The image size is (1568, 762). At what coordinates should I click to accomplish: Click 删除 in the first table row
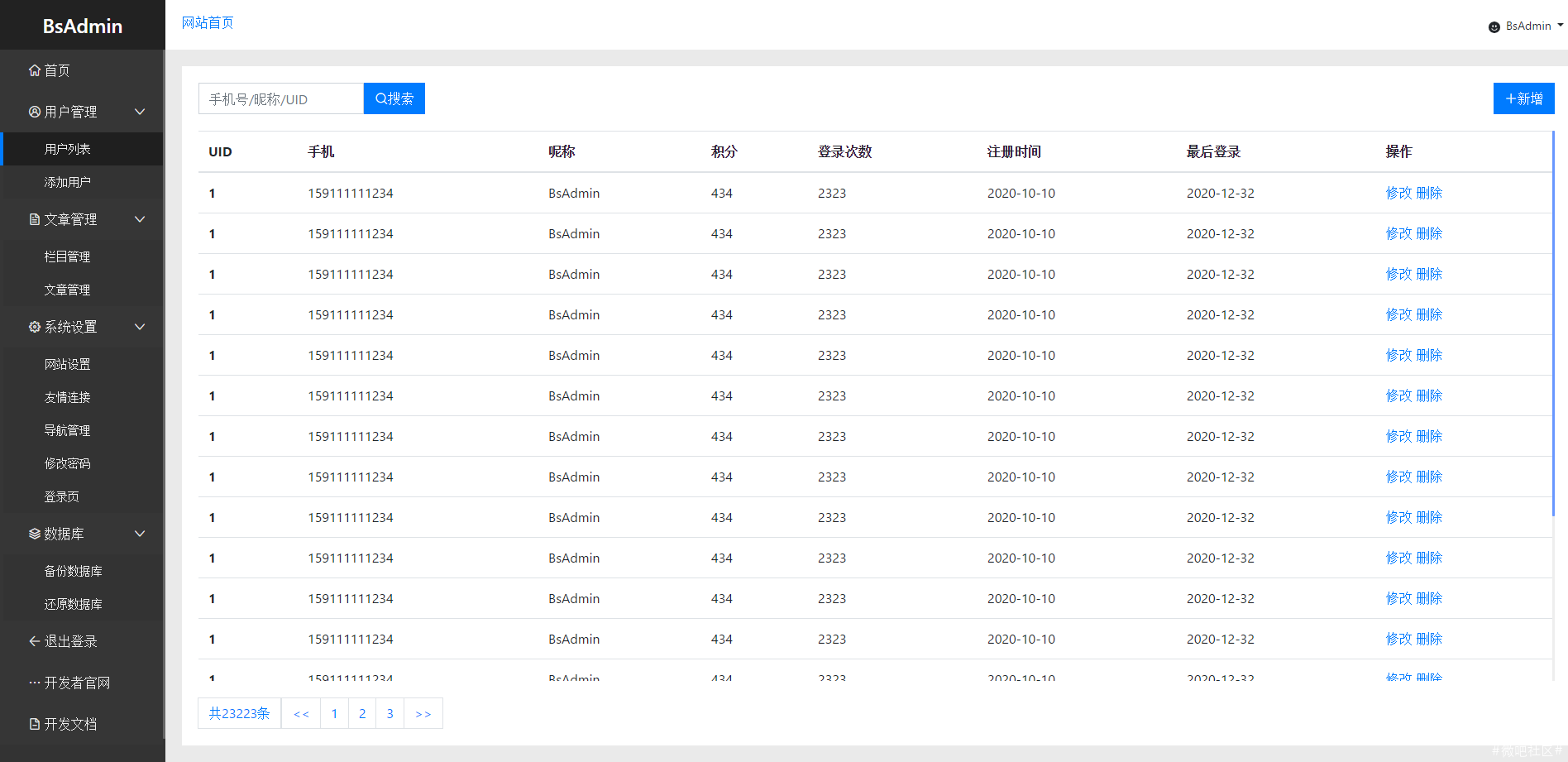point(1429,193)
